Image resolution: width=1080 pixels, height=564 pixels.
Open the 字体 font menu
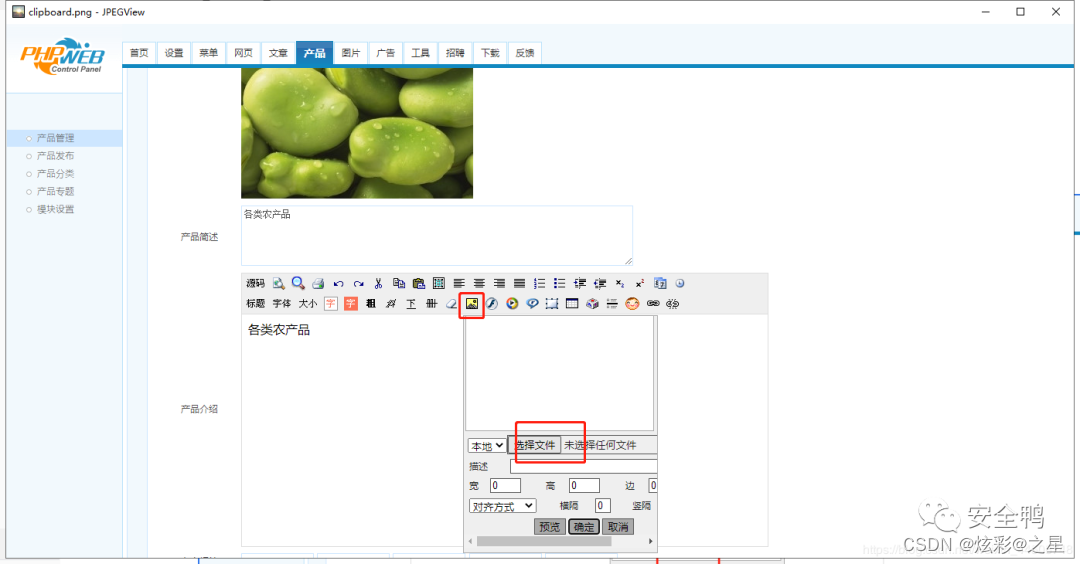[x=282, y=304]
